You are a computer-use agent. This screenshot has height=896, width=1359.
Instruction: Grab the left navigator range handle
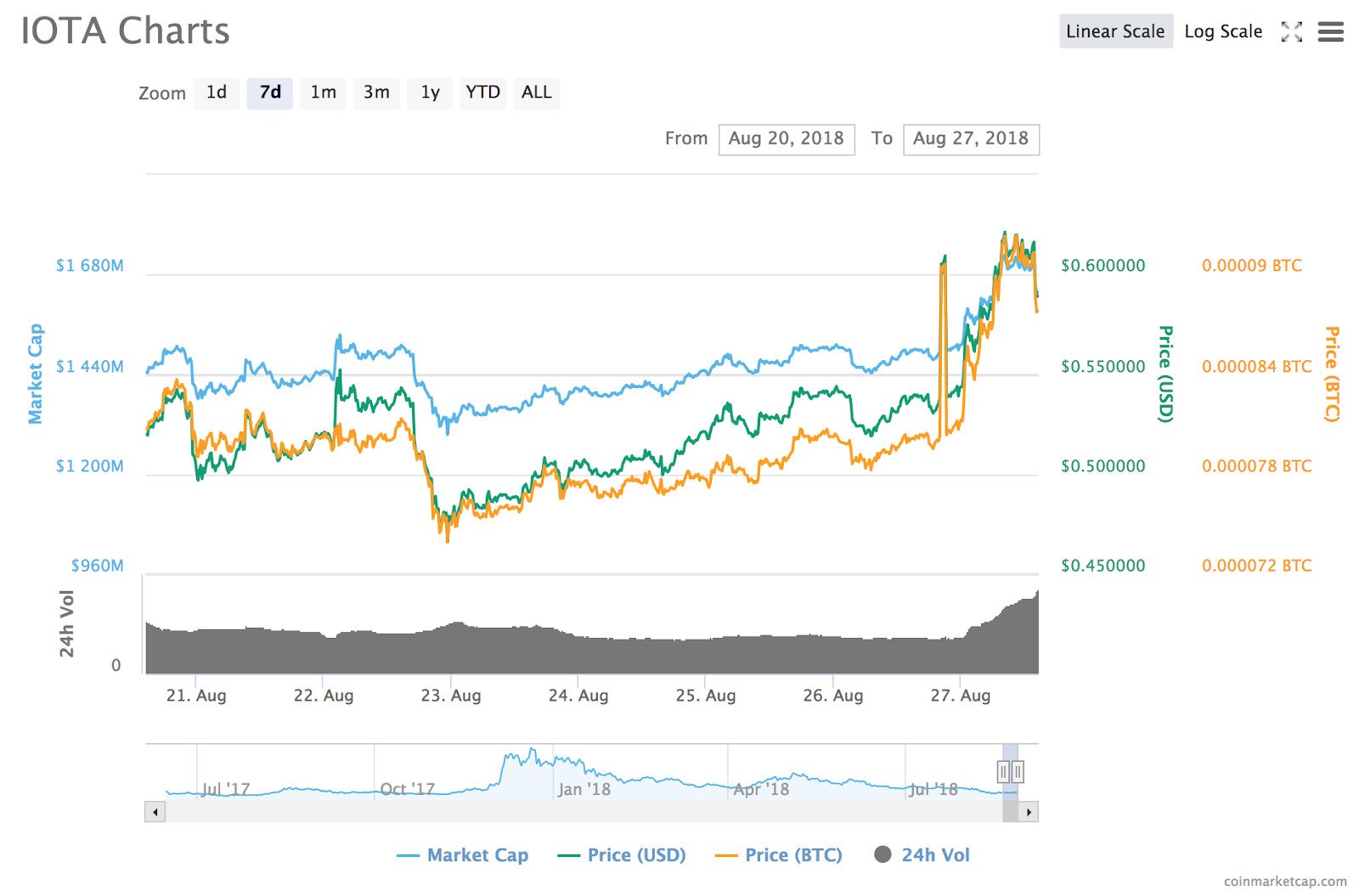pyautogui.click(x=1003, y=771)
